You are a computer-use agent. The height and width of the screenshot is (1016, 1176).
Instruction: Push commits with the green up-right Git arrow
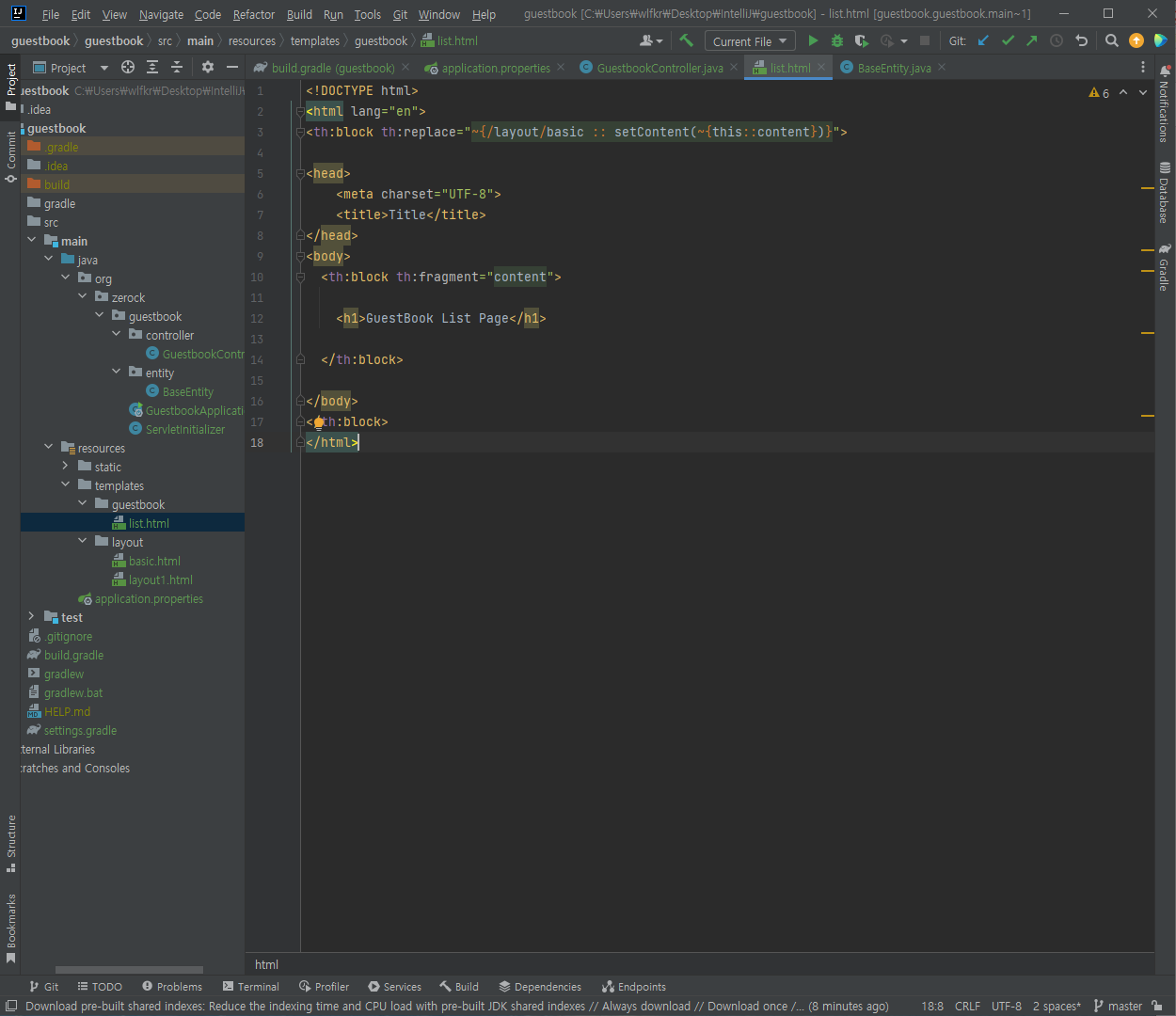coord(1032,40)
